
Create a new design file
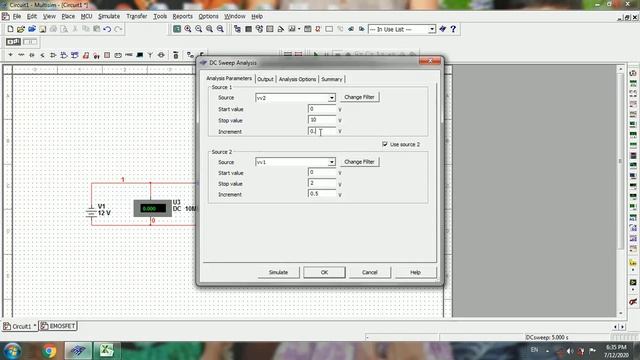pos(10,29)
